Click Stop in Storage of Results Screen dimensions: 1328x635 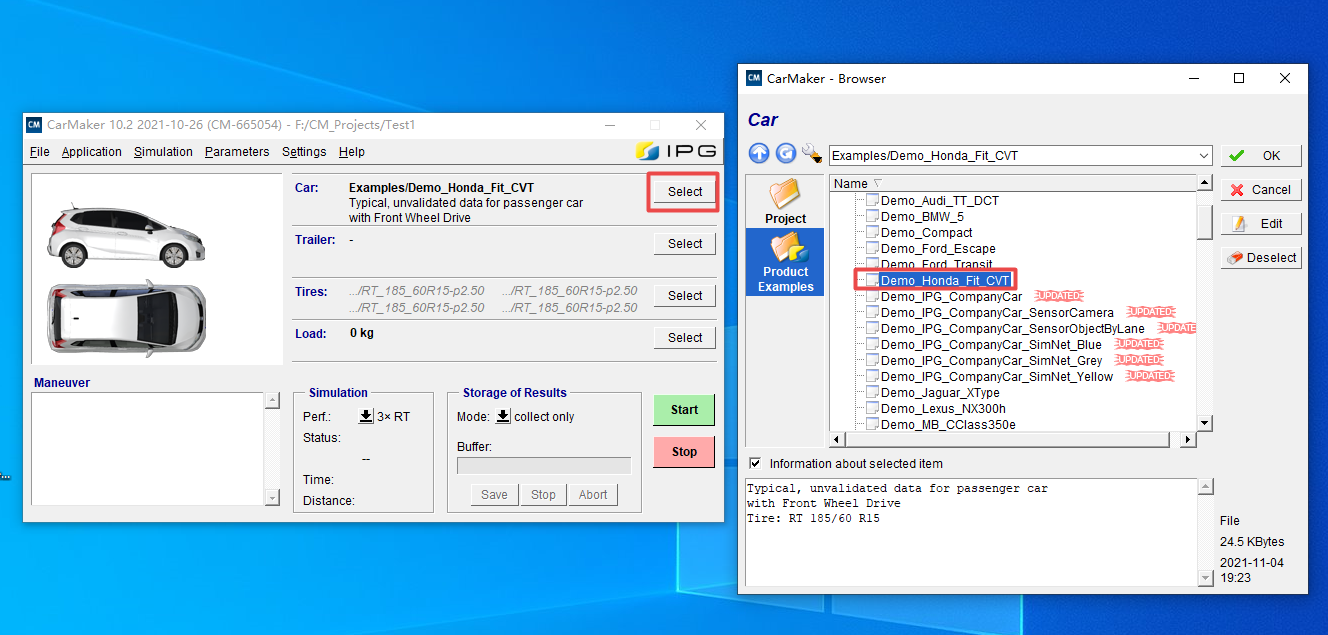point(543,494)
